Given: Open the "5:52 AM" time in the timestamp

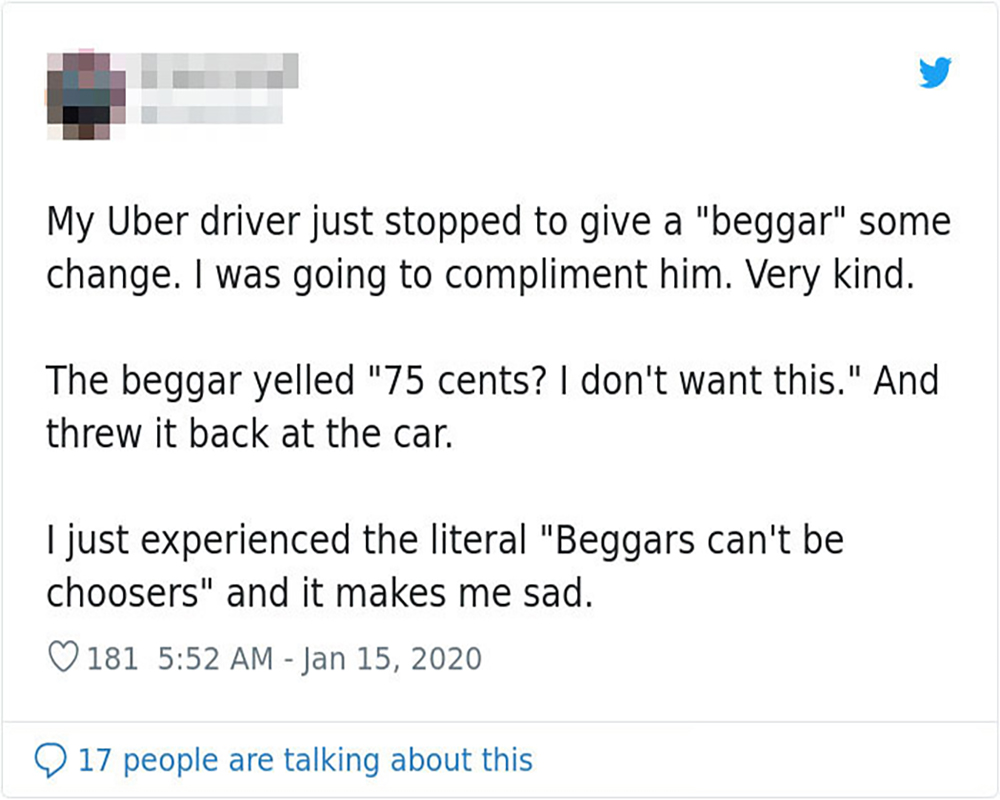Looking at the screenshot, I should [215, 659].
